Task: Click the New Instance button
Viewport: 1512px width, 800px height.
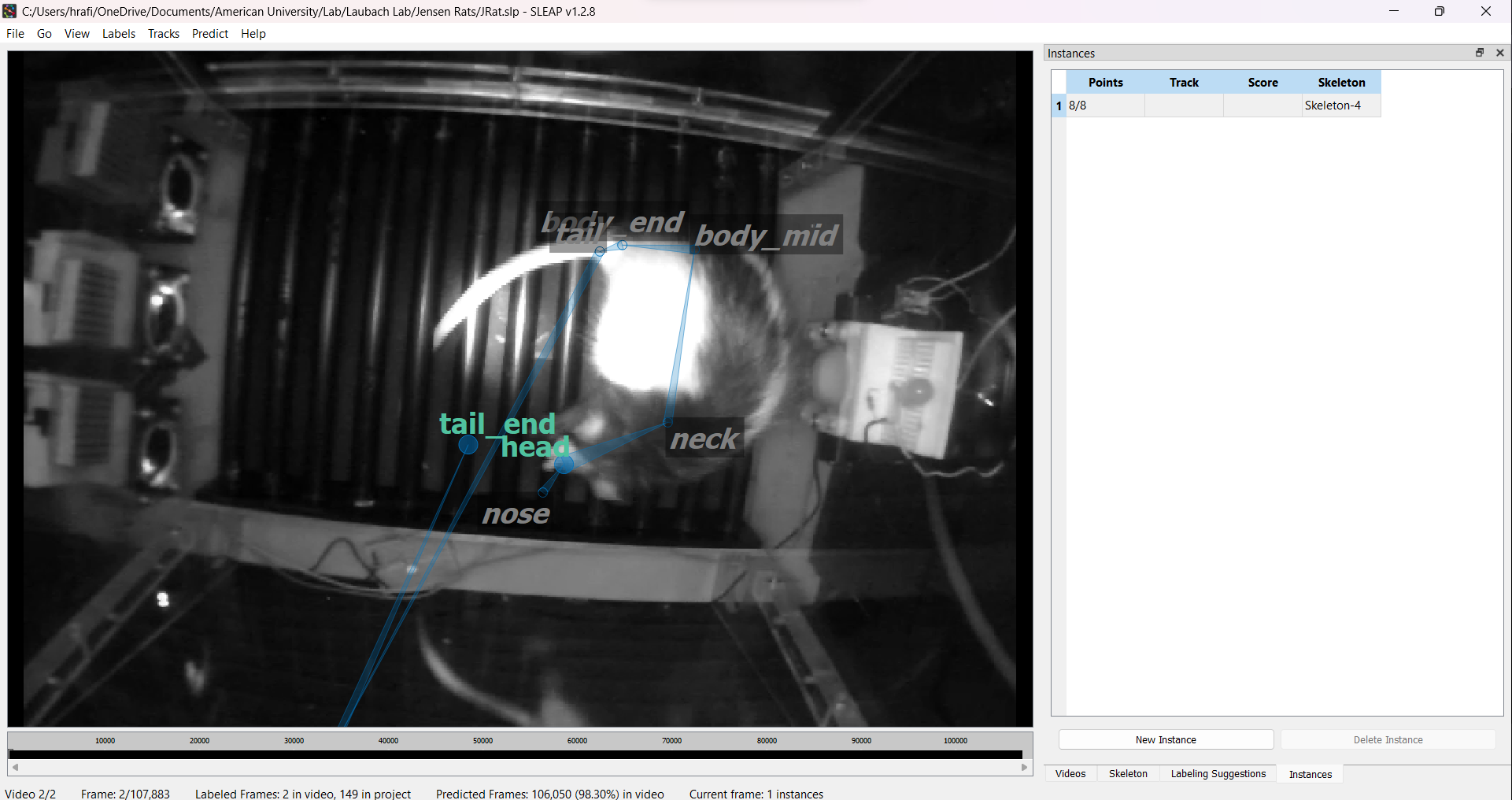Action: point(1166,739)
